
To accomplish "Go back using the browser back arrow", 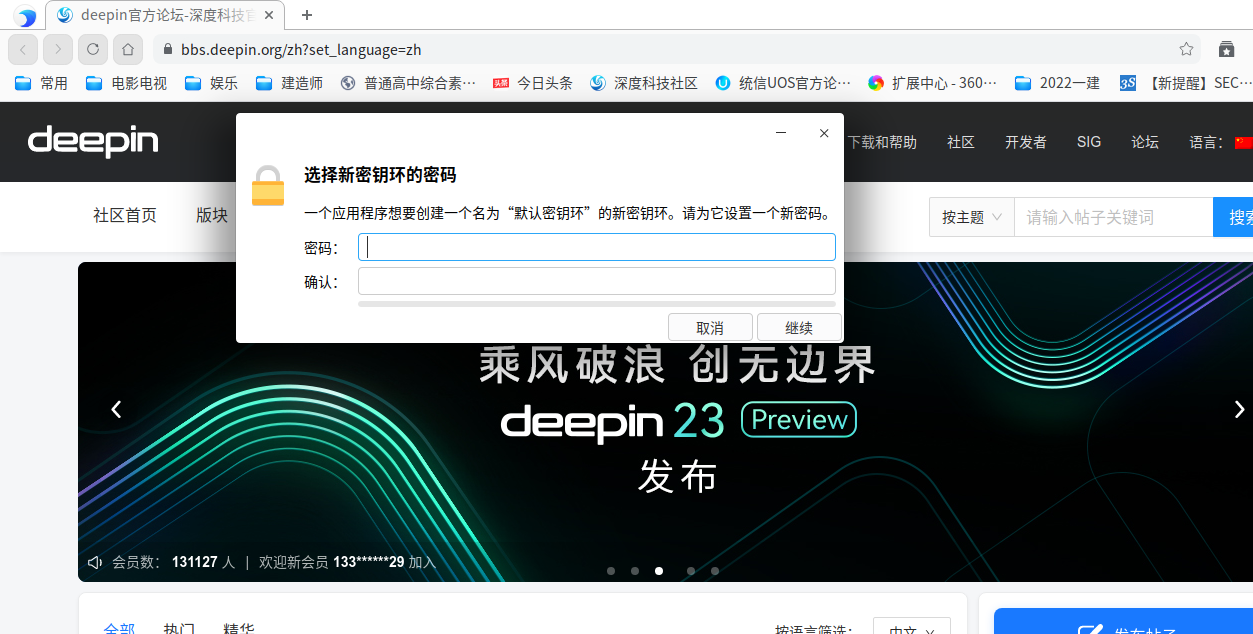I will pyautogui.click(x=22, y=49).
